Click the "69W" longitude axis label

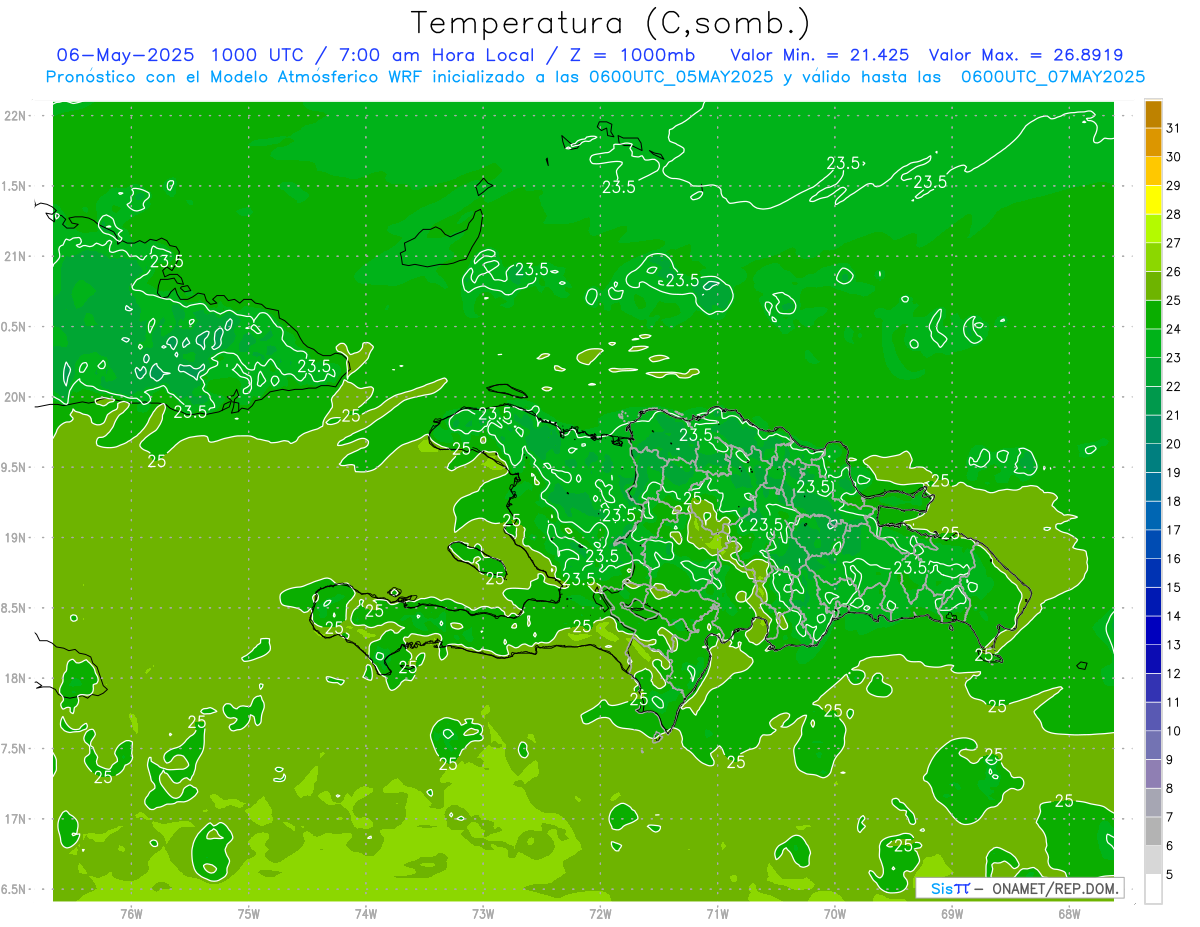[x=952, y=913]
